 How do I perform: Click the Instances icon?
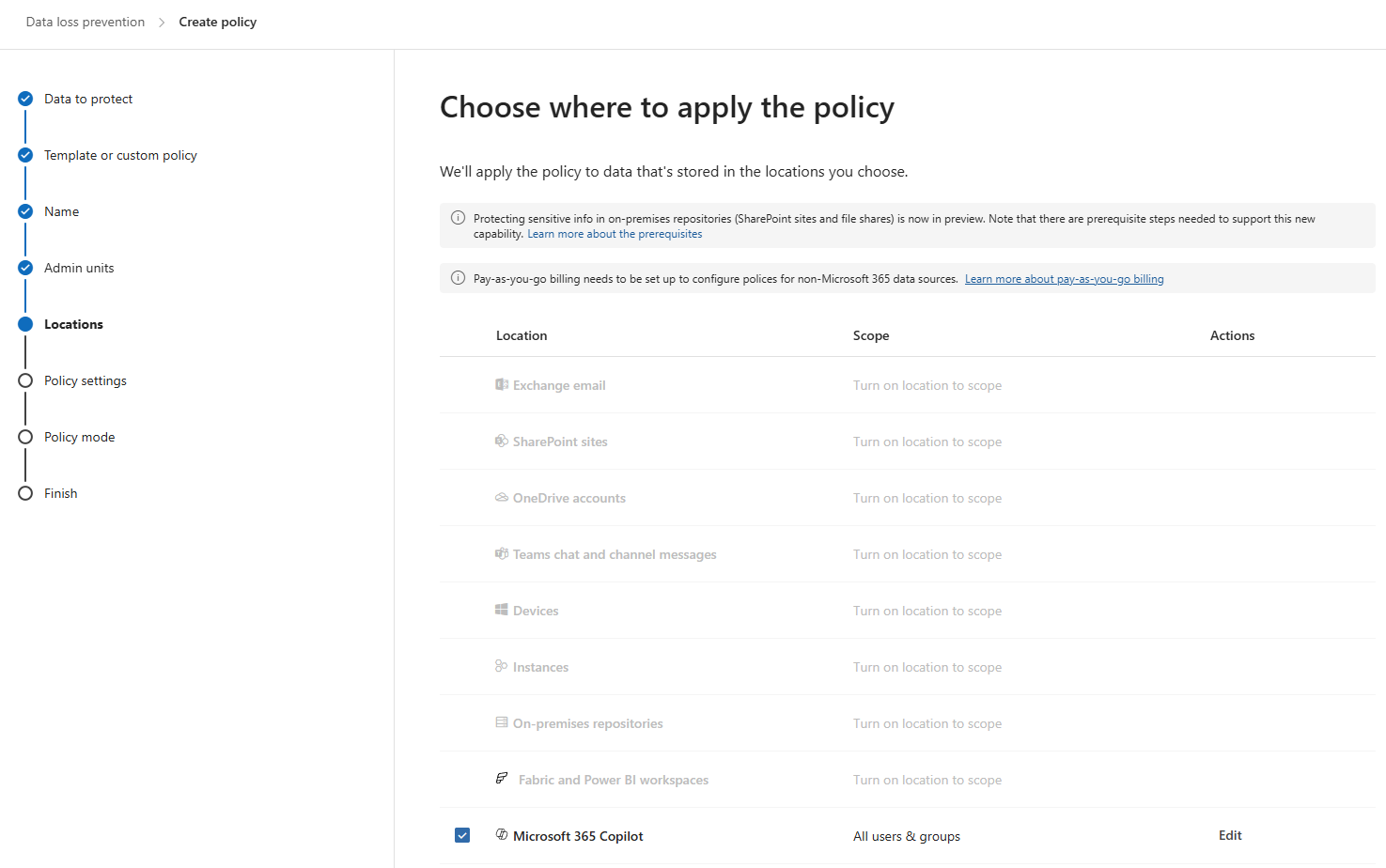pos(502,666)
